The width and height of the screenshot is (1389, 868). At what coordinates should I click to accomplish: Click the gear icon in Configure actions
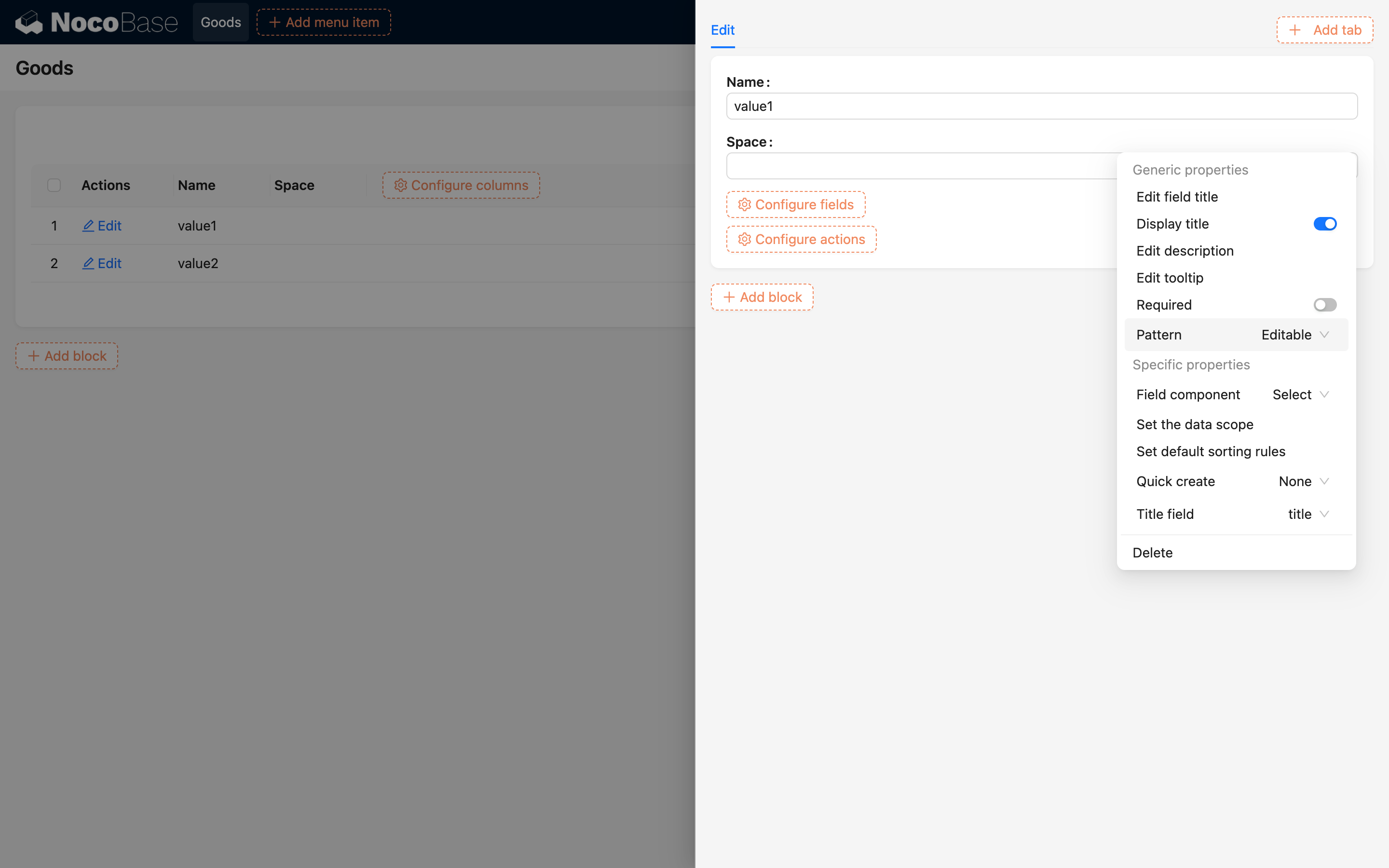tap(745, 239)
